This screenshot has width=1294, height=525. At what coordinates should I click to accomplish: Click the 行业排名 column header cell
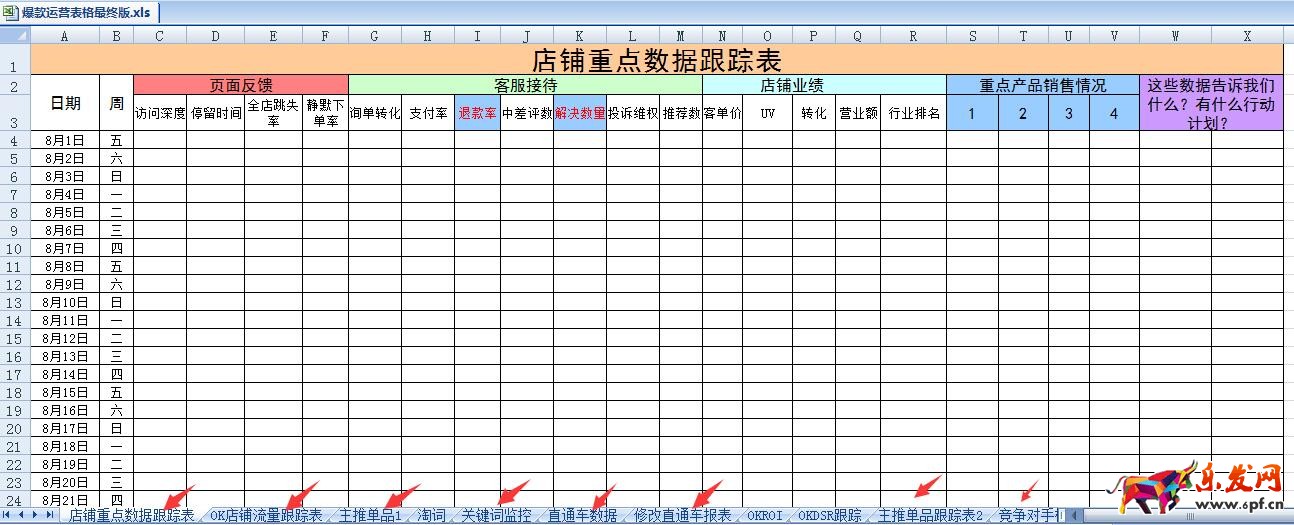[x=913, y=113]
